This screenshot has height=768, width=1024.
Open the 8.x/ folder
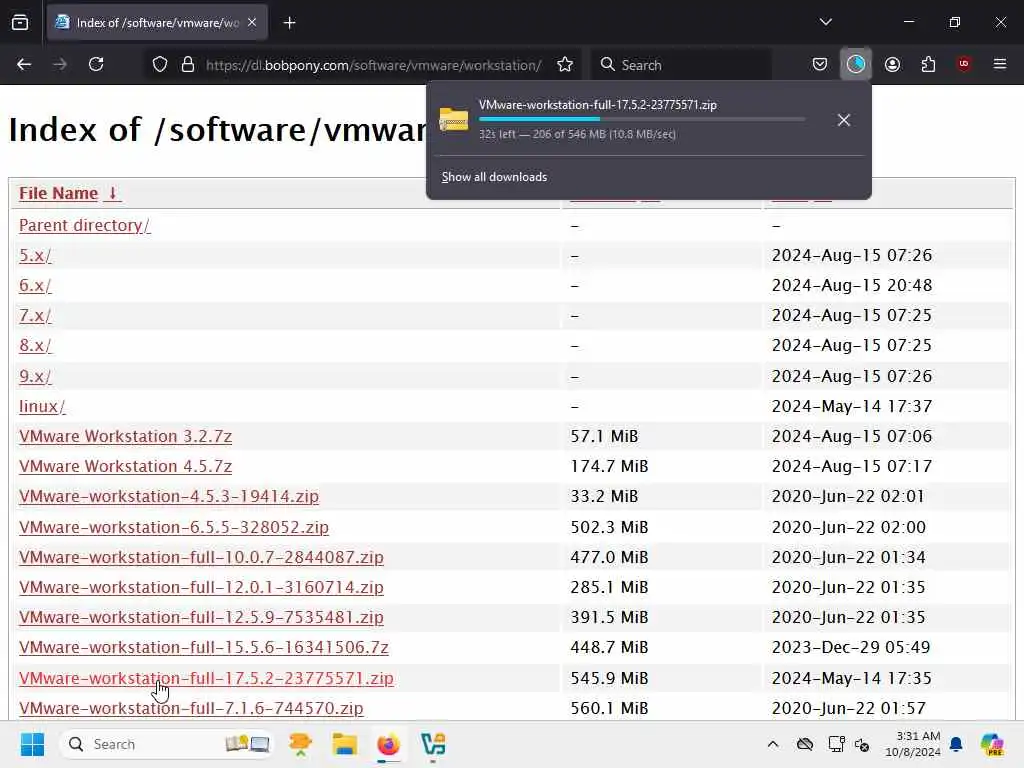point(35,345)
